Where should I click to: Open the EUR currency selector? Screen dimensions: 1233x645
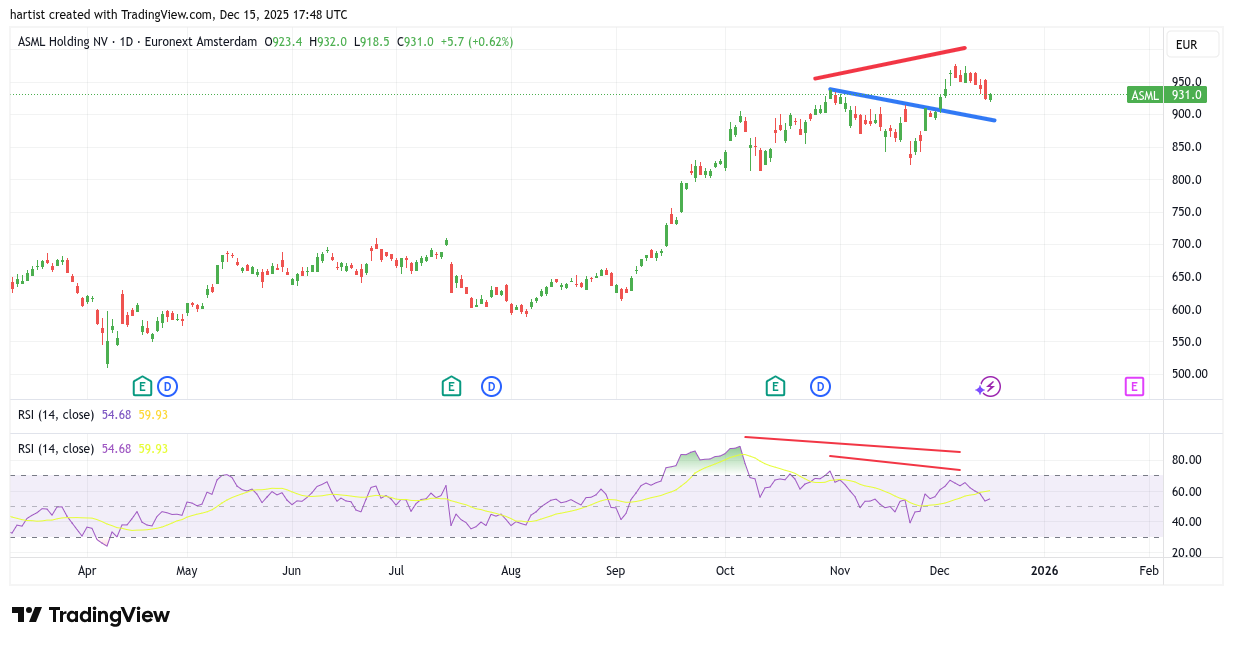coord(1192,44)
